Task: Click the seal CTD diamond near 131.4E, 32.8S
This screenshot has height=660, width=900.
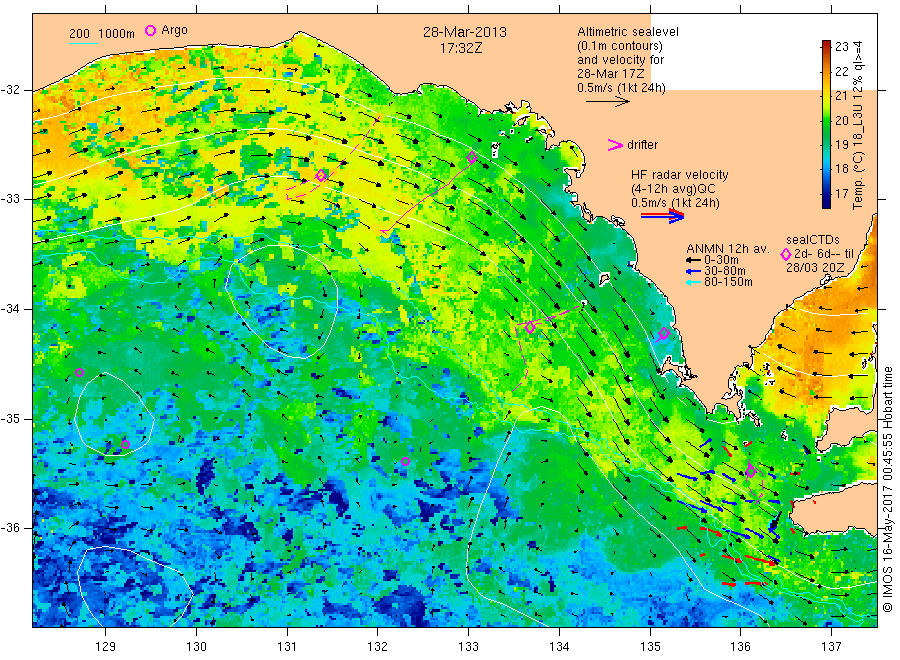Action: (321, 176)
